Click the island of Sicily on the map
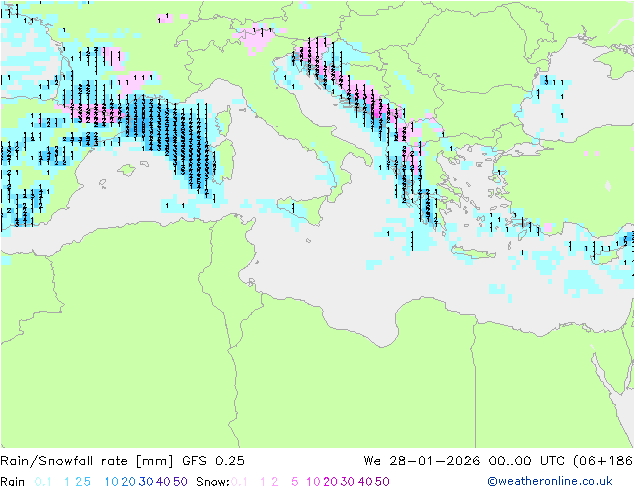The width and height of the screenshot is (634, 490). point(303,209)
